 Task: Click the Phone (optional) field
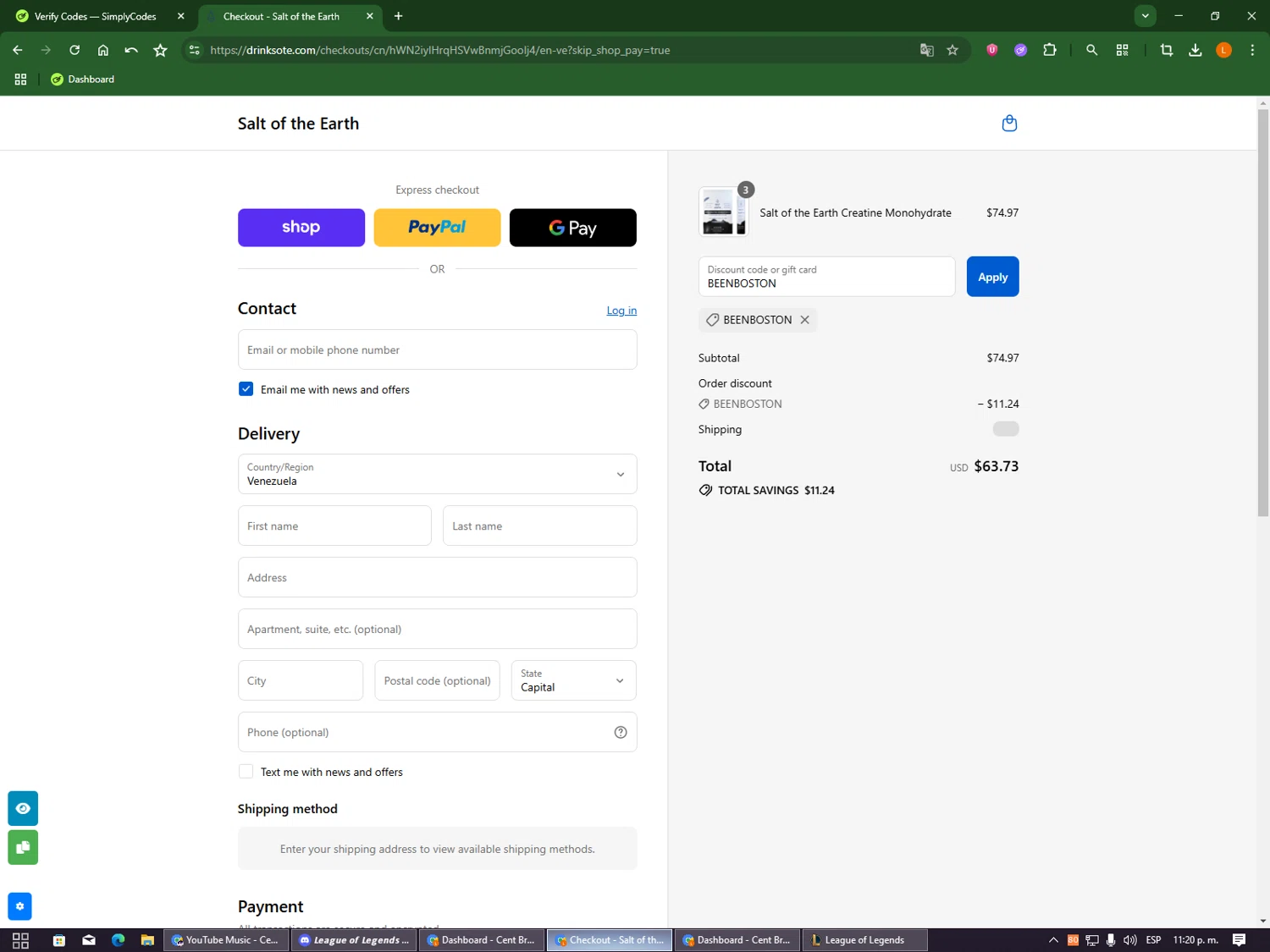[x=438, y=732]
